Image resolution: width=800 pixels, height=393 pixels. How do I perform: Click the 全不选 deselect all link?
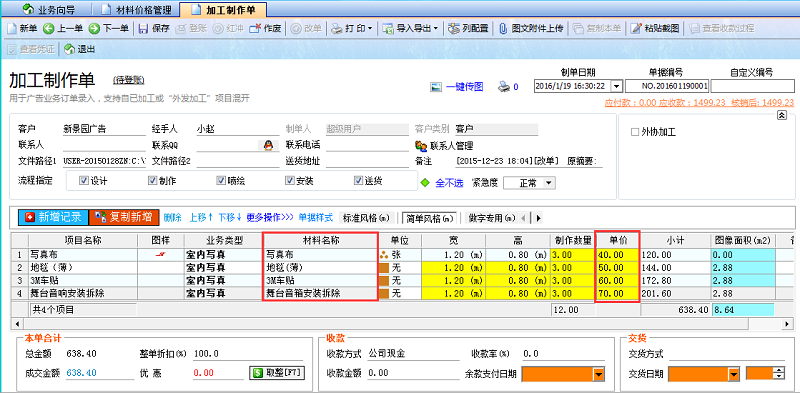pos(449,183)
